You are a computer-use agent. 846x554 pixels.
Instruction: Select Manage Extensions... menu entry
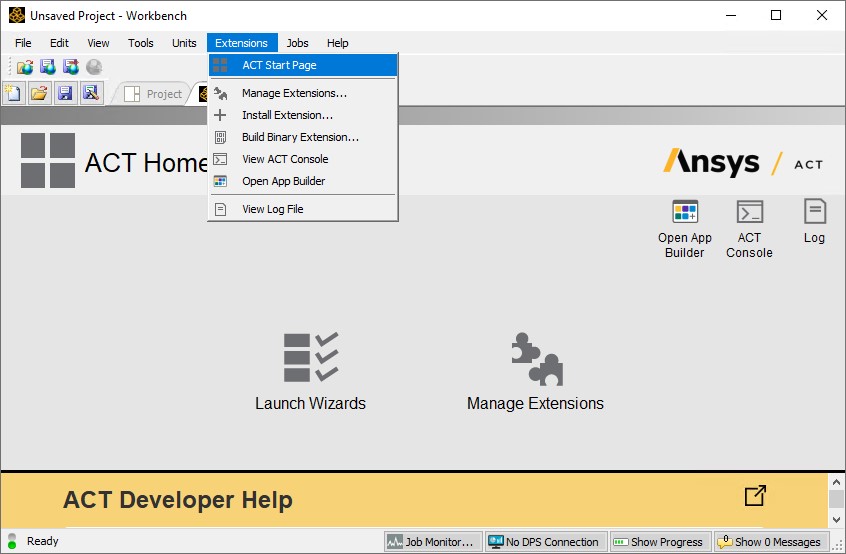303,93
